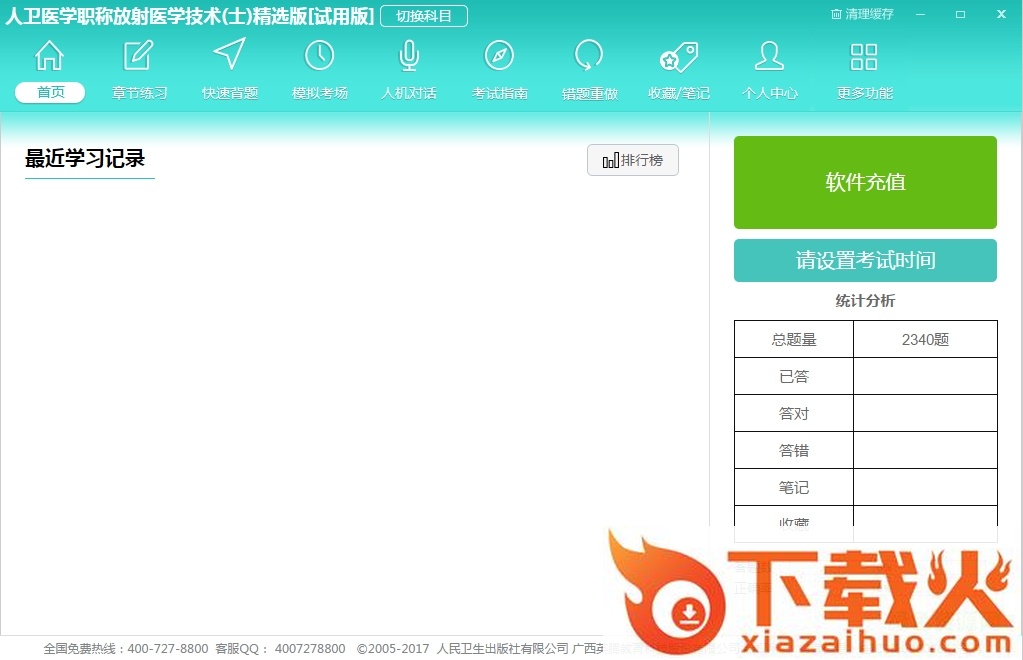
Task: Open the exam guide compass icon
Action: [x=499, y=56]
